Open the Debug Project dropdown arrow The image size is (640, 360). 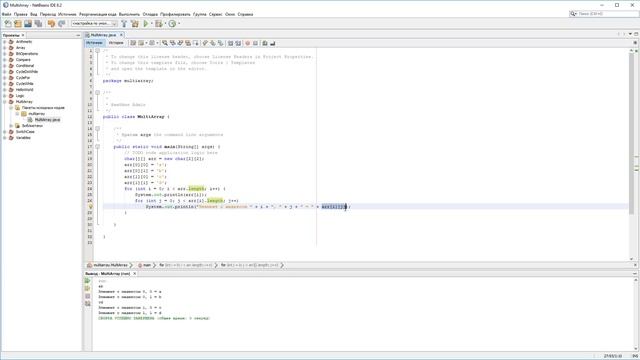point(165,24)
